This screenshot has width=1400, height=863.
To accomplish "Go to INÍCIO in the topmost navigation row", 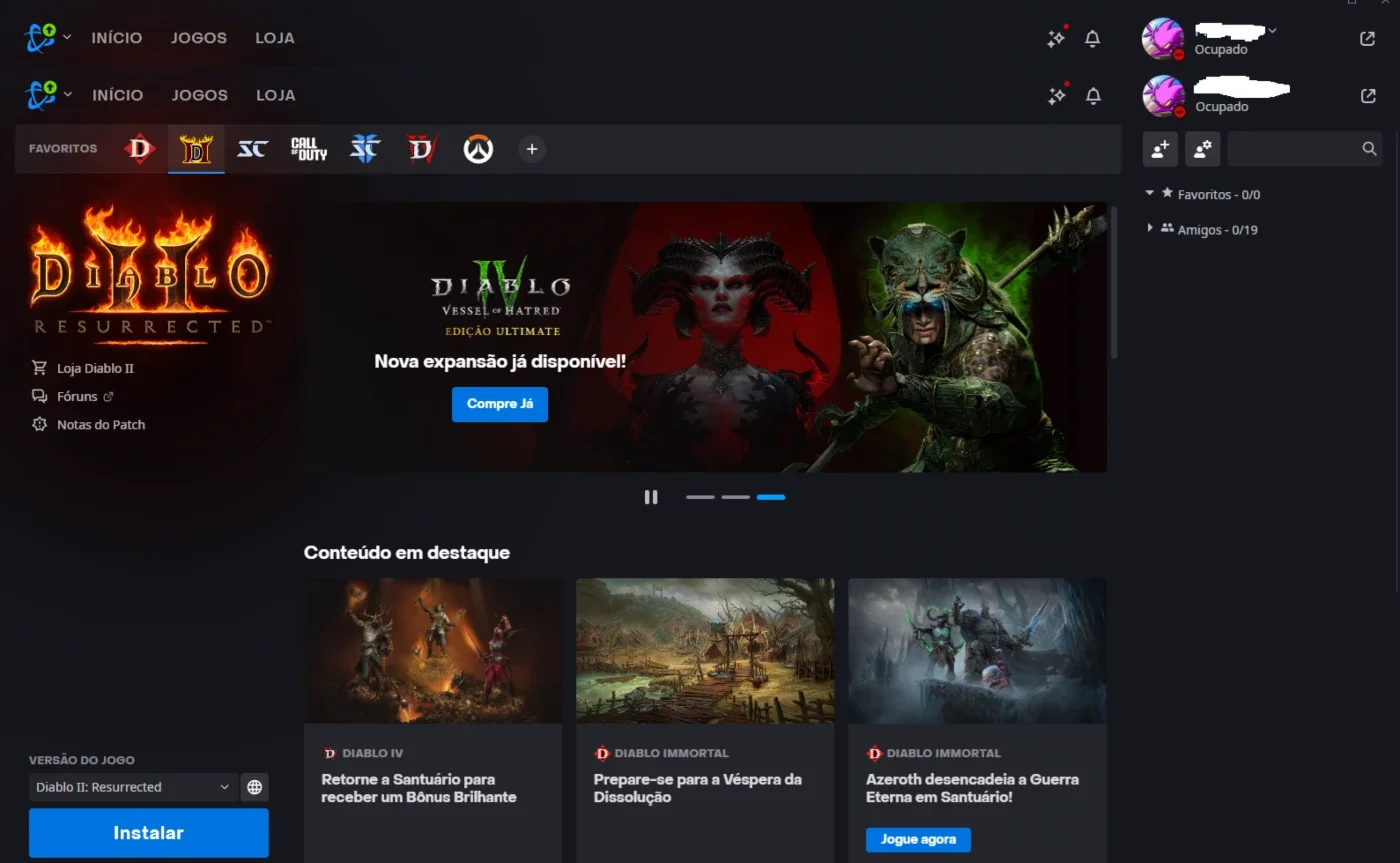I will [117, 38].
